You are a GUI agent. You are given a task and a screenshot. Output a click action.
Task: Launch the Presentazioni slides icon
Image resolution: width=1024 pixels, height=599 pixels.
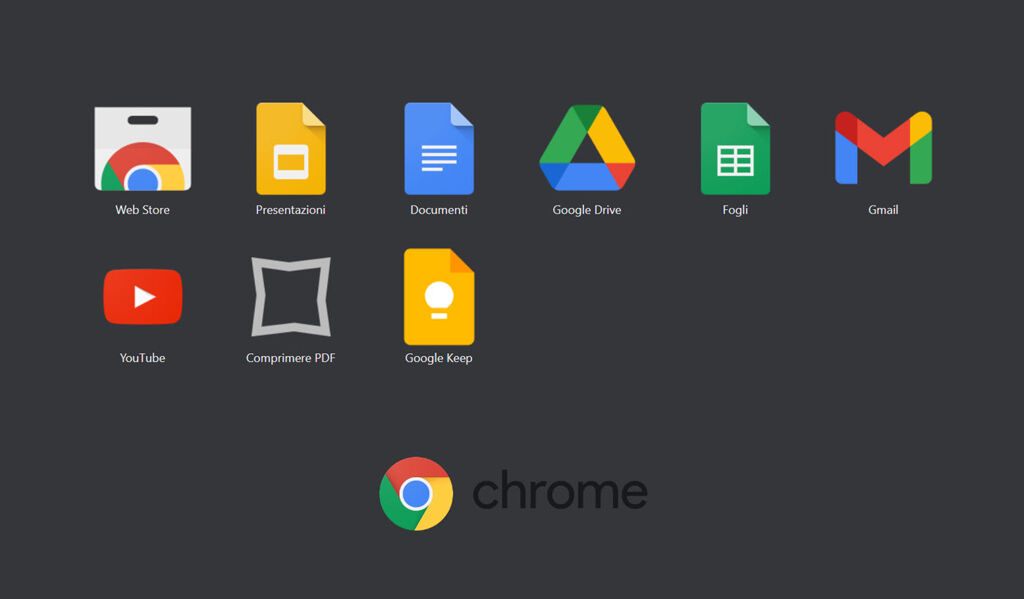pyautogui.click(x=291, y=148)
